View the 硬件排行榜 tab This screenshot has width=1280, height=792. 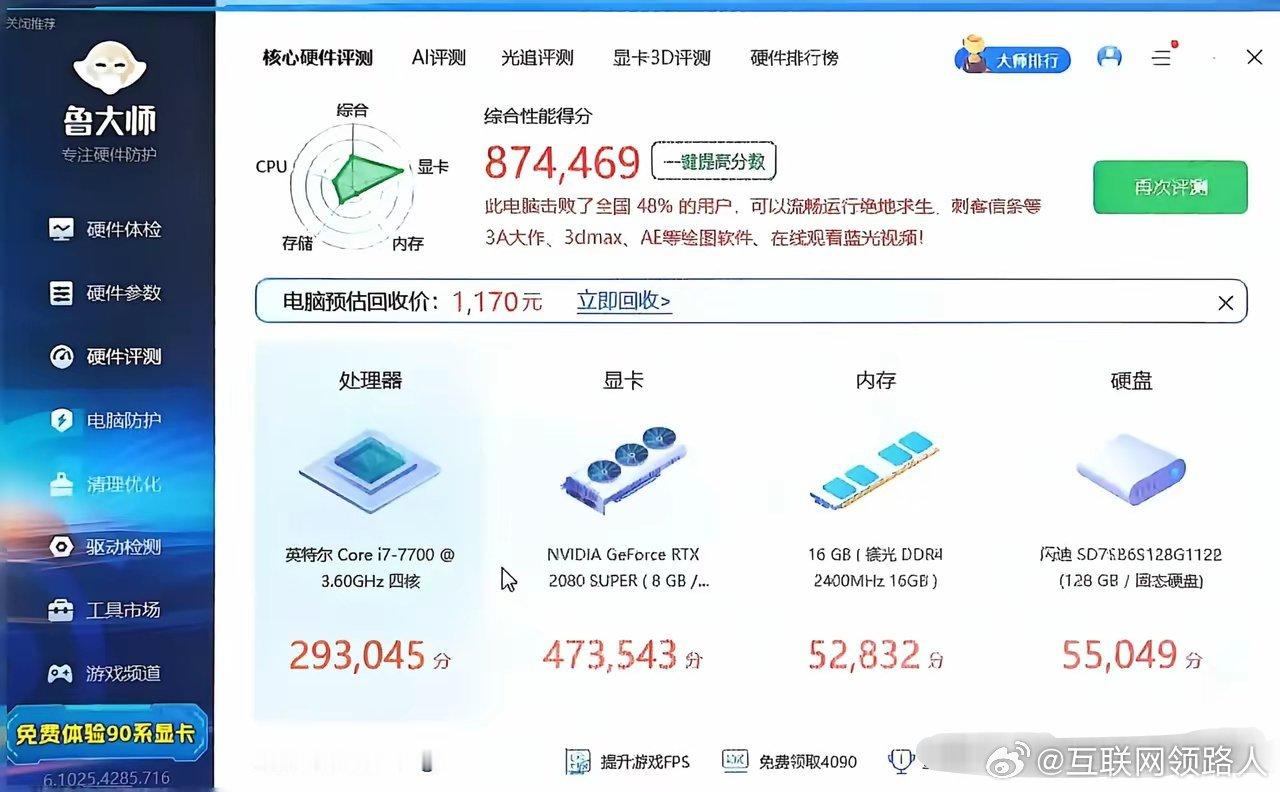coord(794,58)
